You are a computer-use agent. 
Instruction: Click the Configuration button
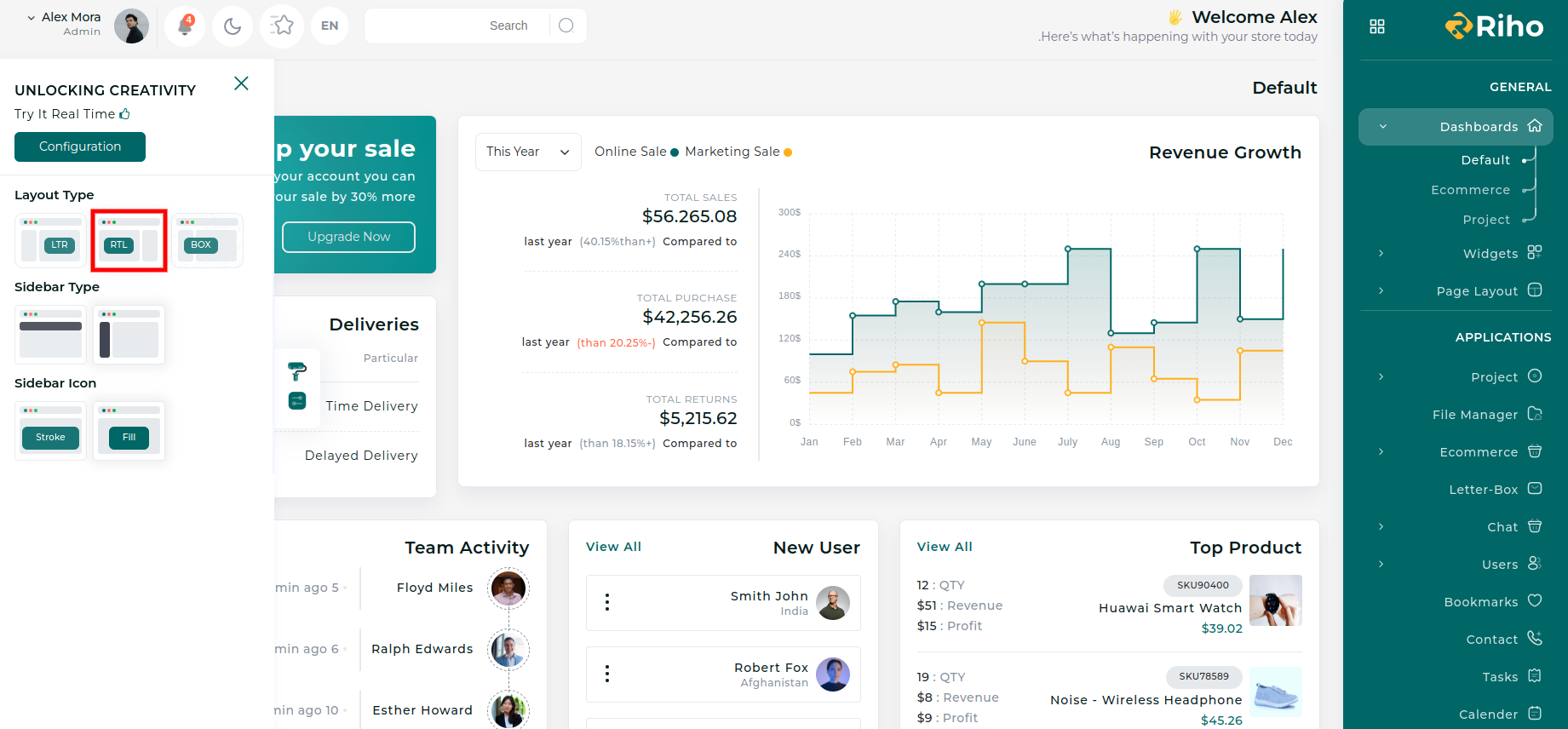(80, 146)
